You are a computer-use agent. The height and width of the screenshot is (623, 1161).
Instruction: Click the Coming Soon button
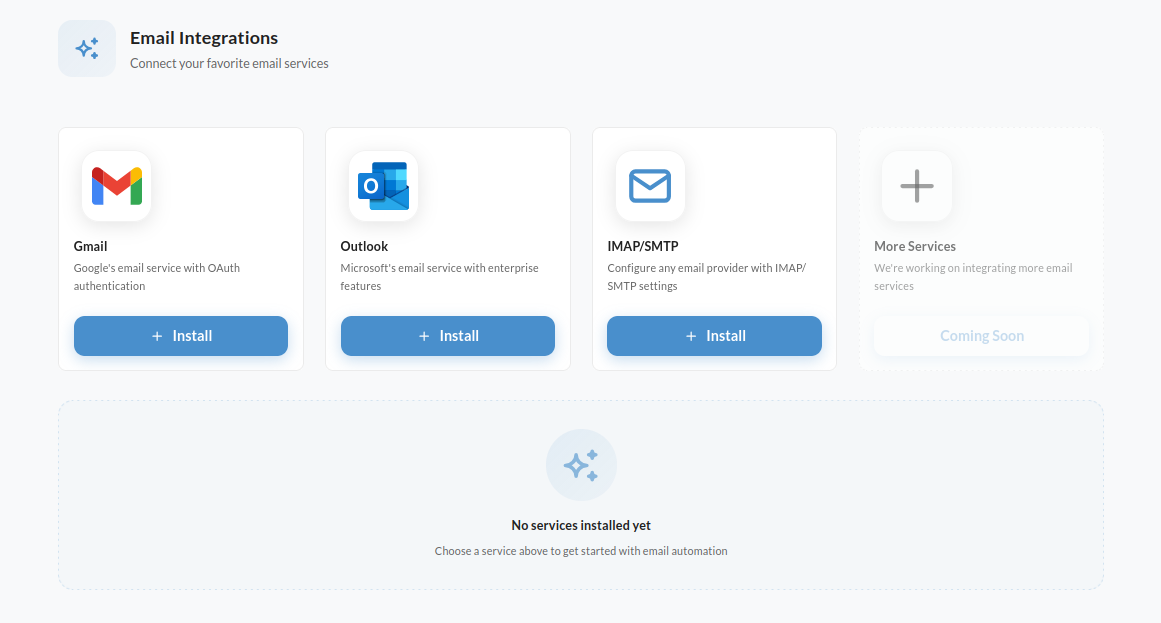[x=981, y=336]
